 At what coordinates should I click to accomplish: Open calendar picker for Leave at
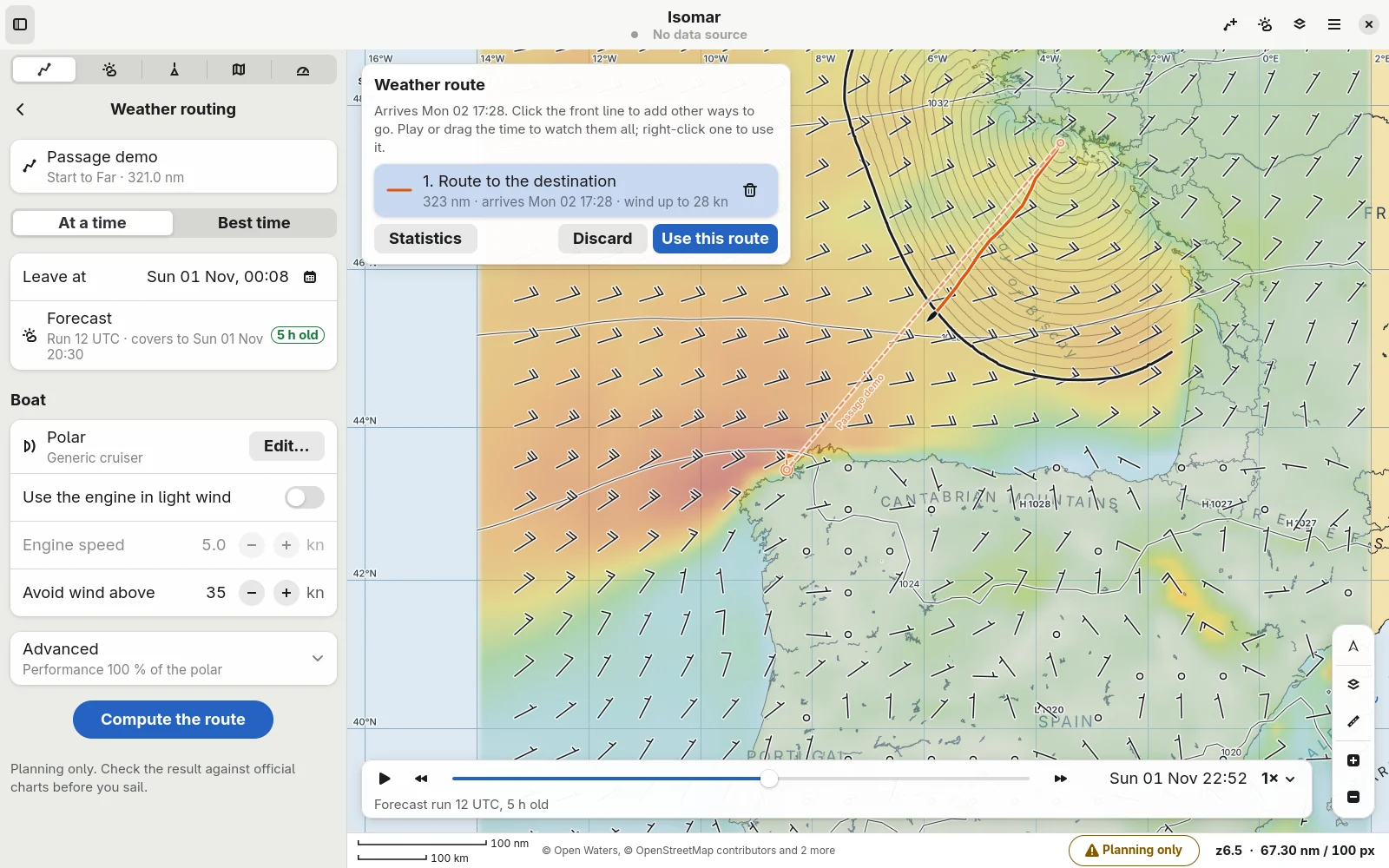click(x=310, y=277)
